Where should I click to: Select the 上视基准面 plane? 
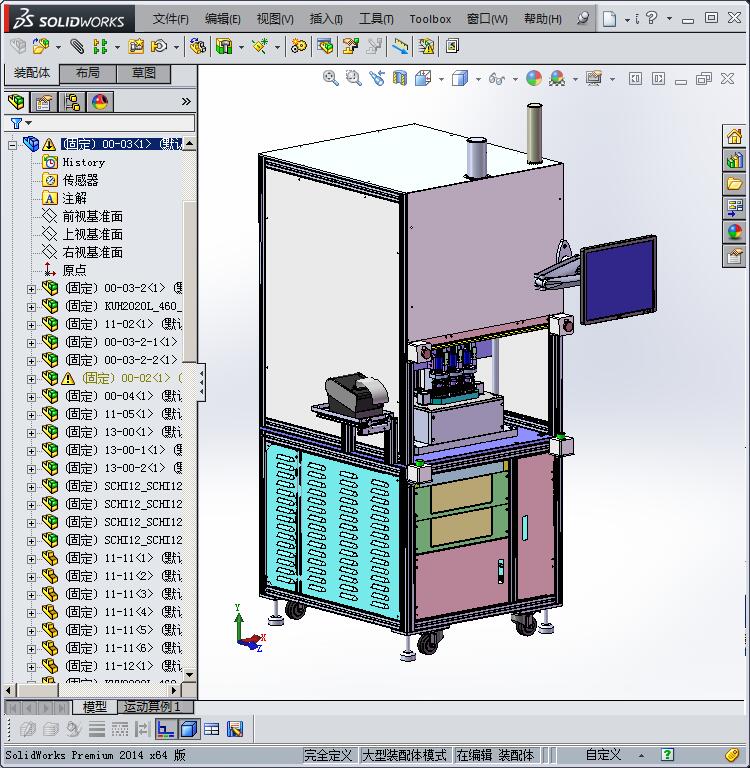pyautogui.click(x=93, y=234)
